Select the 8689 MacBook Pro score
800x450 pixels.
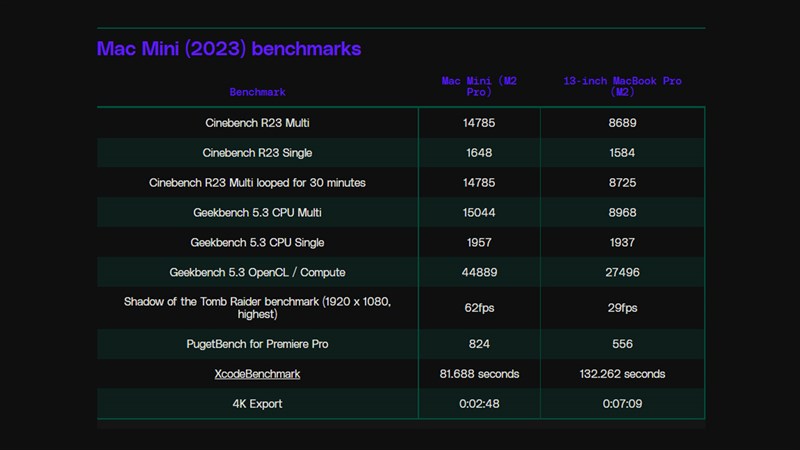tap(622, 123)
